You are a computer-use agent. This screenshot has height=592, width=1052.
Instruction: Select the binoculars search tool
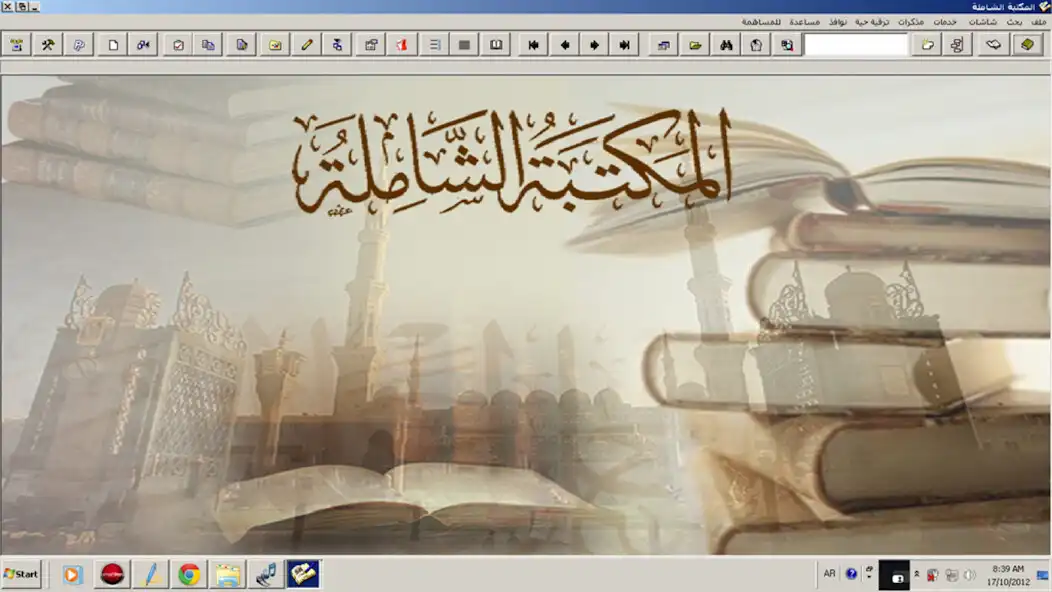tap(725, 44)
